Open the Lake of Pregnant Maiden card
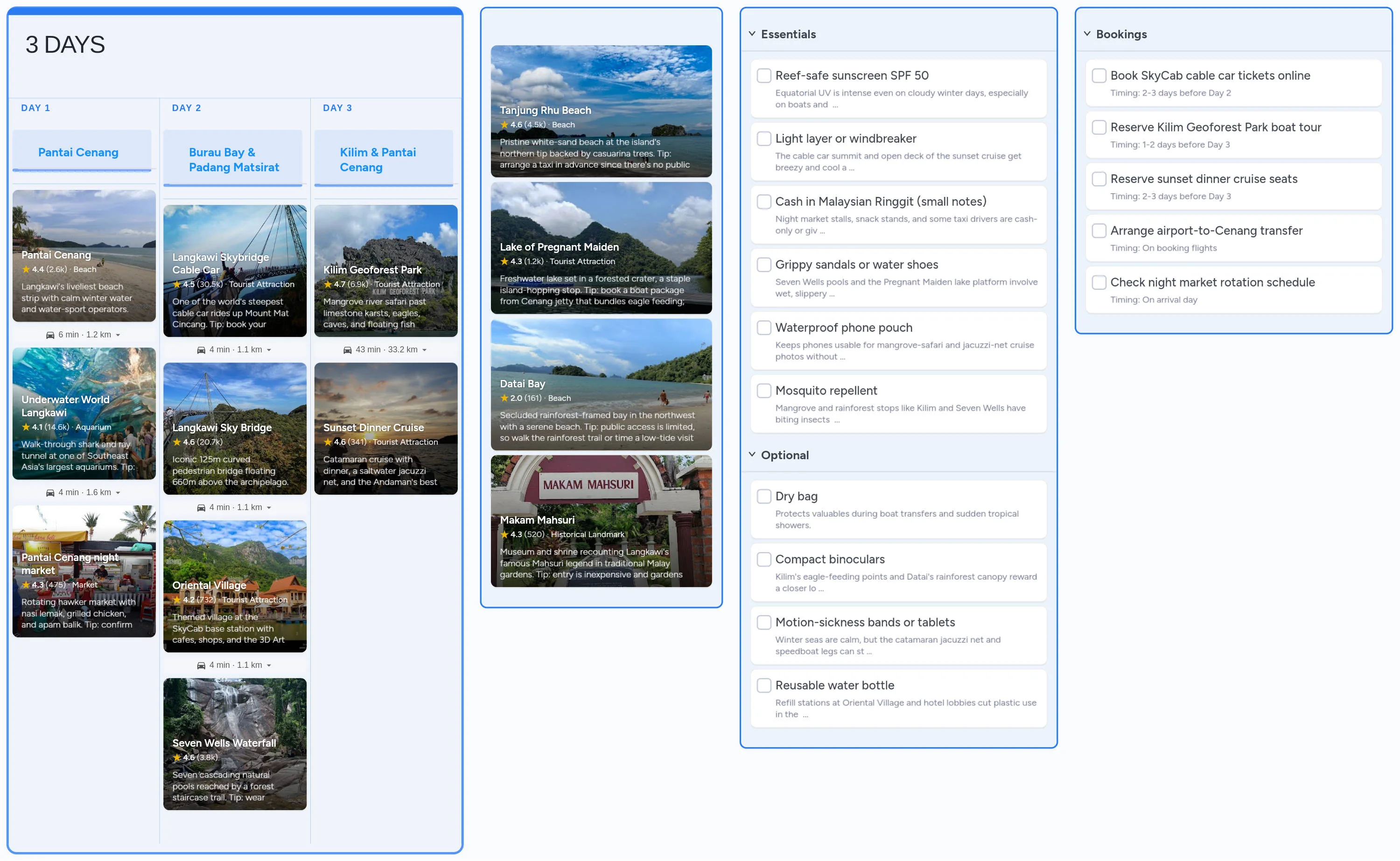The width and height of the screenshot is (1400, 861). click(601, 248)
